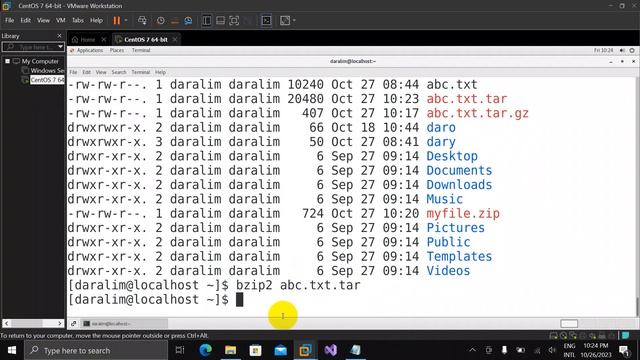Click the Documents directory name
This screenshot has height=360, width=640.
click(459, 170)
